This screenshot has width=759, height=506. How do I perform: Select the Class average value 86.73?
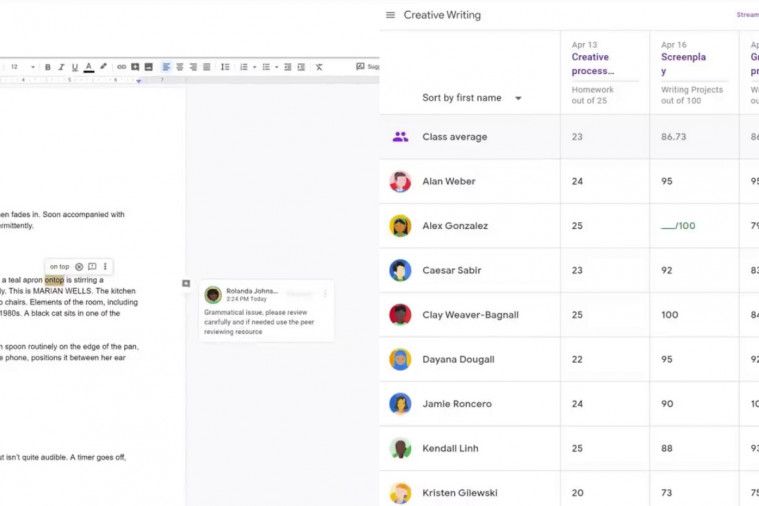pos(674,137)
